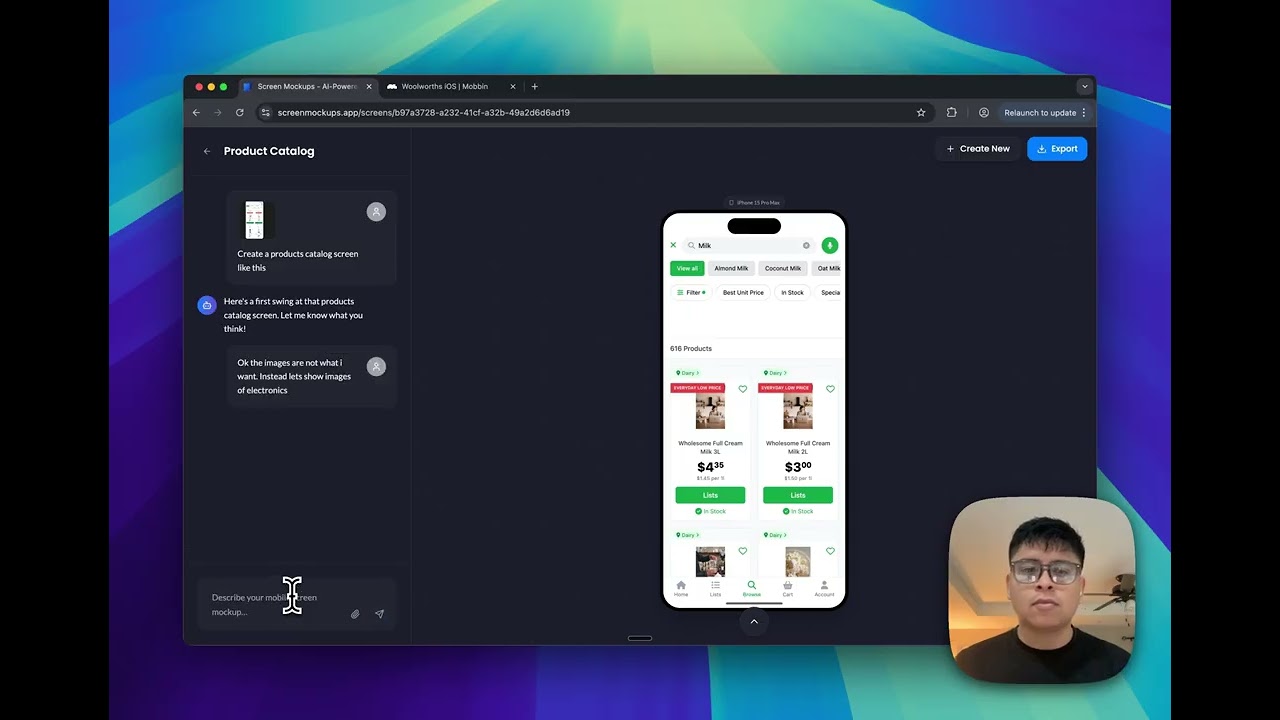Expand the tab search dropdown
The image size is (1280, 720).
tap(1085, 87)
